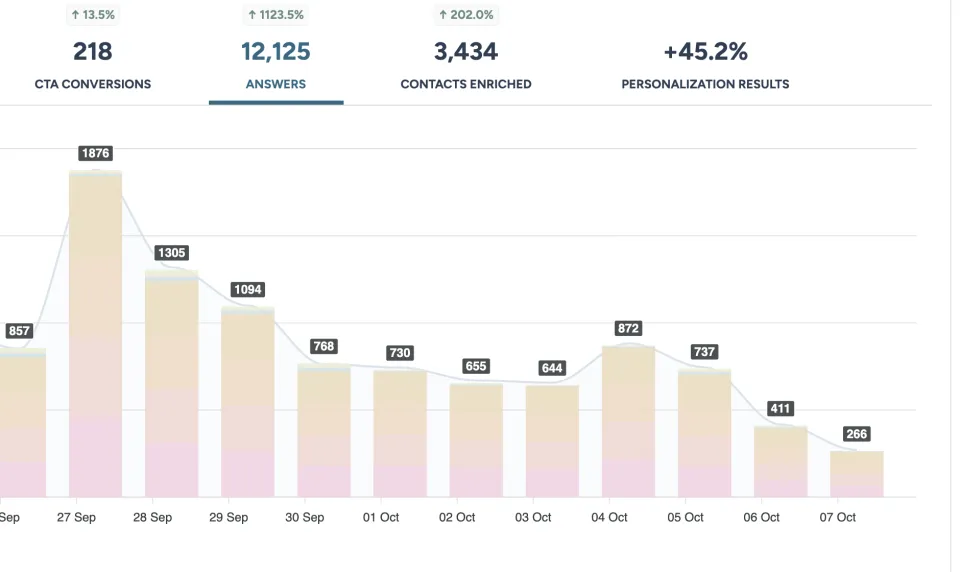Viewport: 960px width, 572px height.
Task: Select the 04 Oct bar
Action: click(628, 421)
